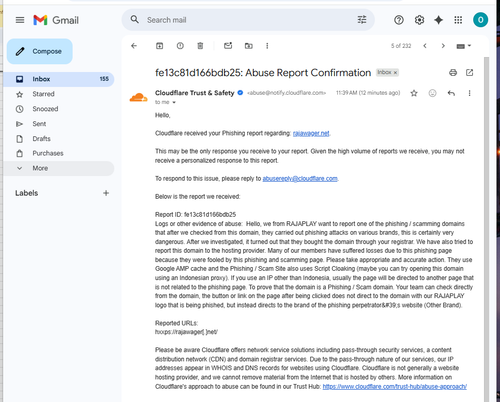
Task: Expand recipient details next to 'to me'
Action: [x=174, y=102]
